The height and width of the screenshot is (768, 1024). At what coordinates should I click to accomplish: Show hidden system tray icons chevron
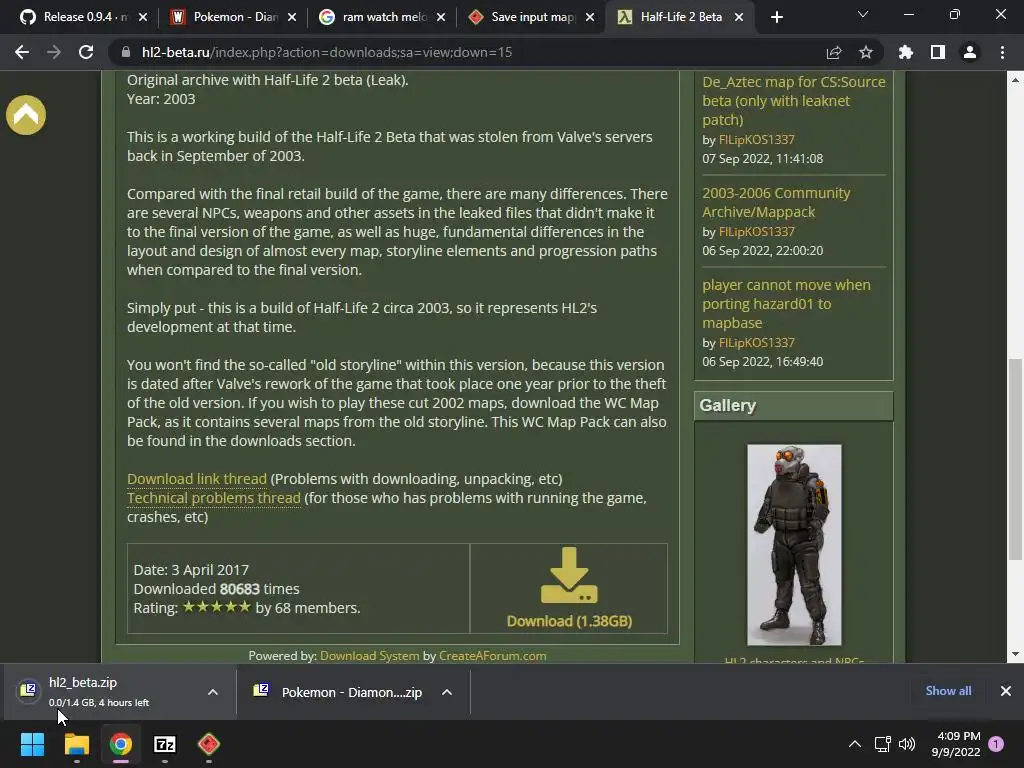pos(854,744)
